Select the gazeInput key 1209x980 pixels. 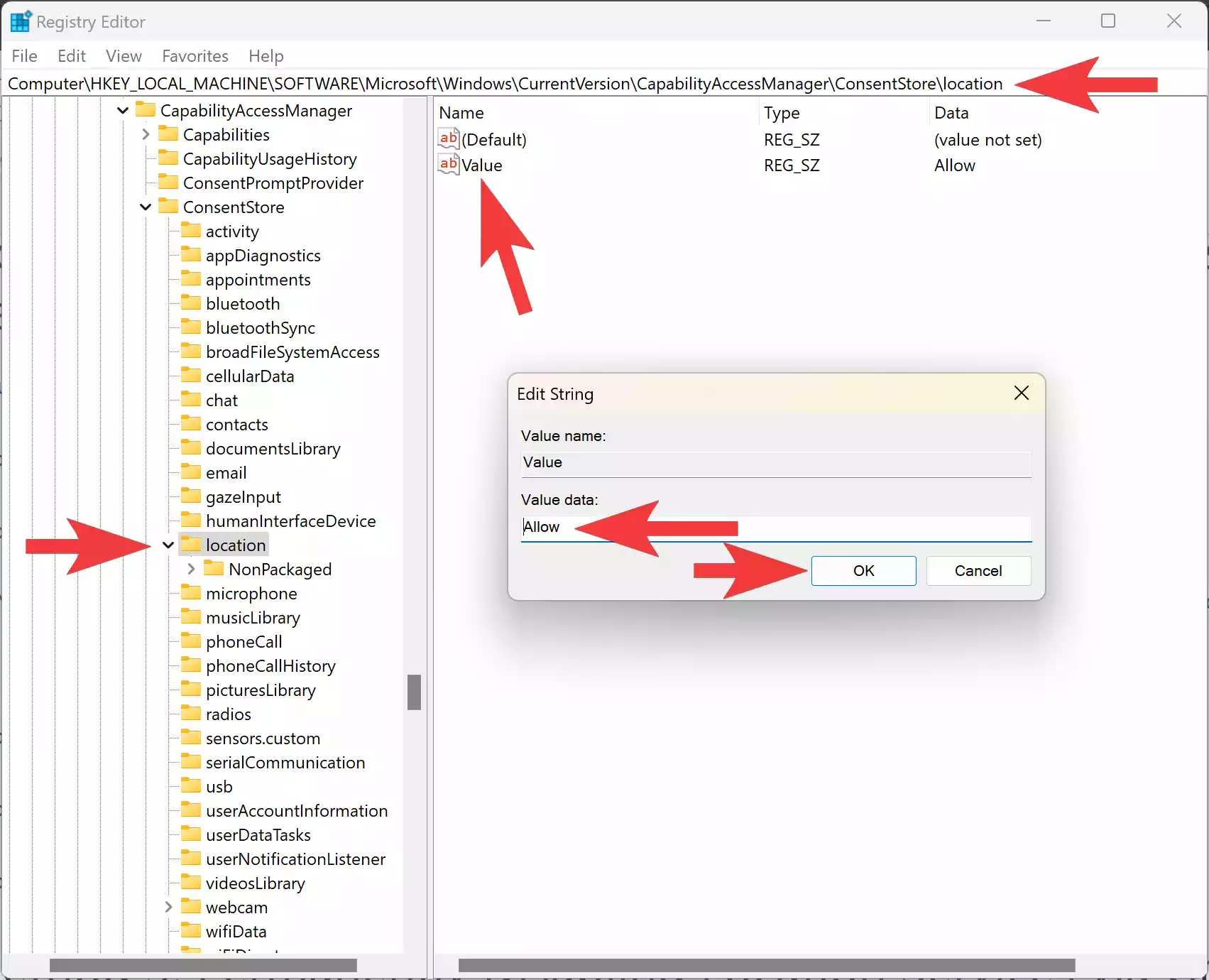(244, 497)
